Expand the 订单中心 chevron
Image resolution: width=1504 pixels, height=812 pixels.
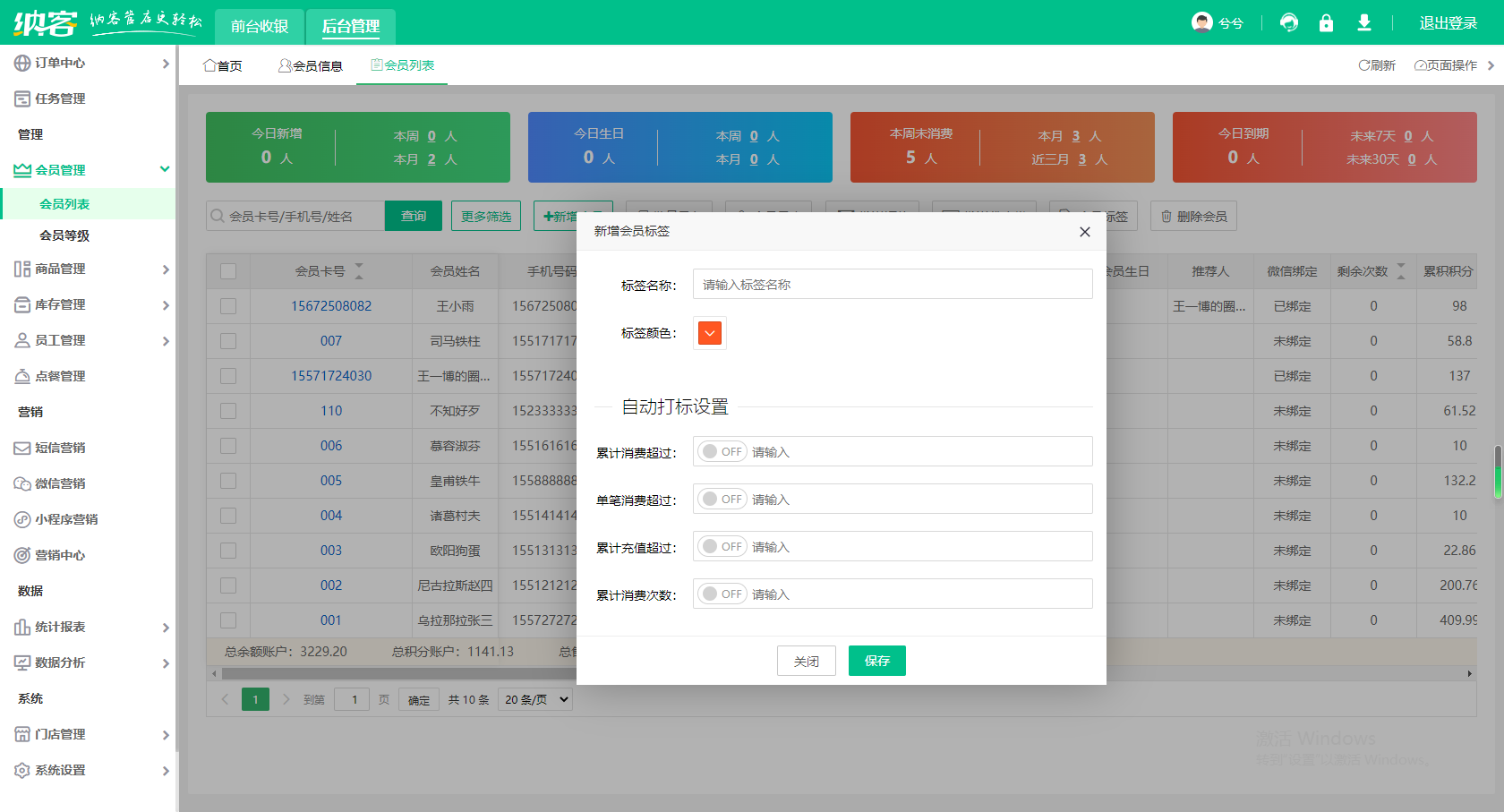click(166, 64)
